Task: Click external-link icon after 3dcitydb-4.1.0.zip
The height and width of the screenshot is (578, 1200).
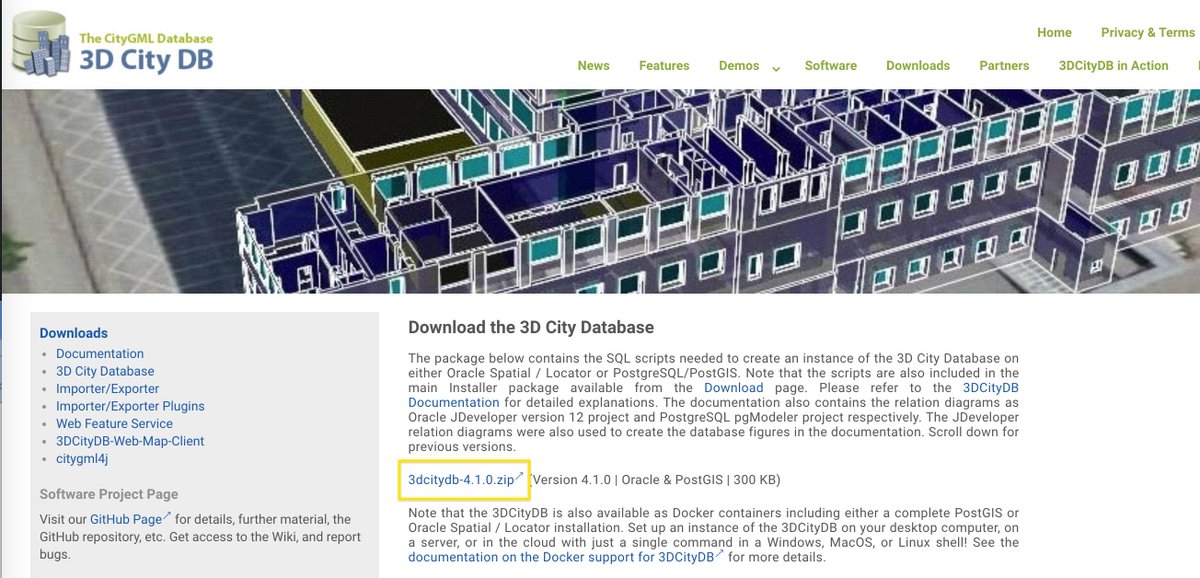Action: (x=520, y=477)
